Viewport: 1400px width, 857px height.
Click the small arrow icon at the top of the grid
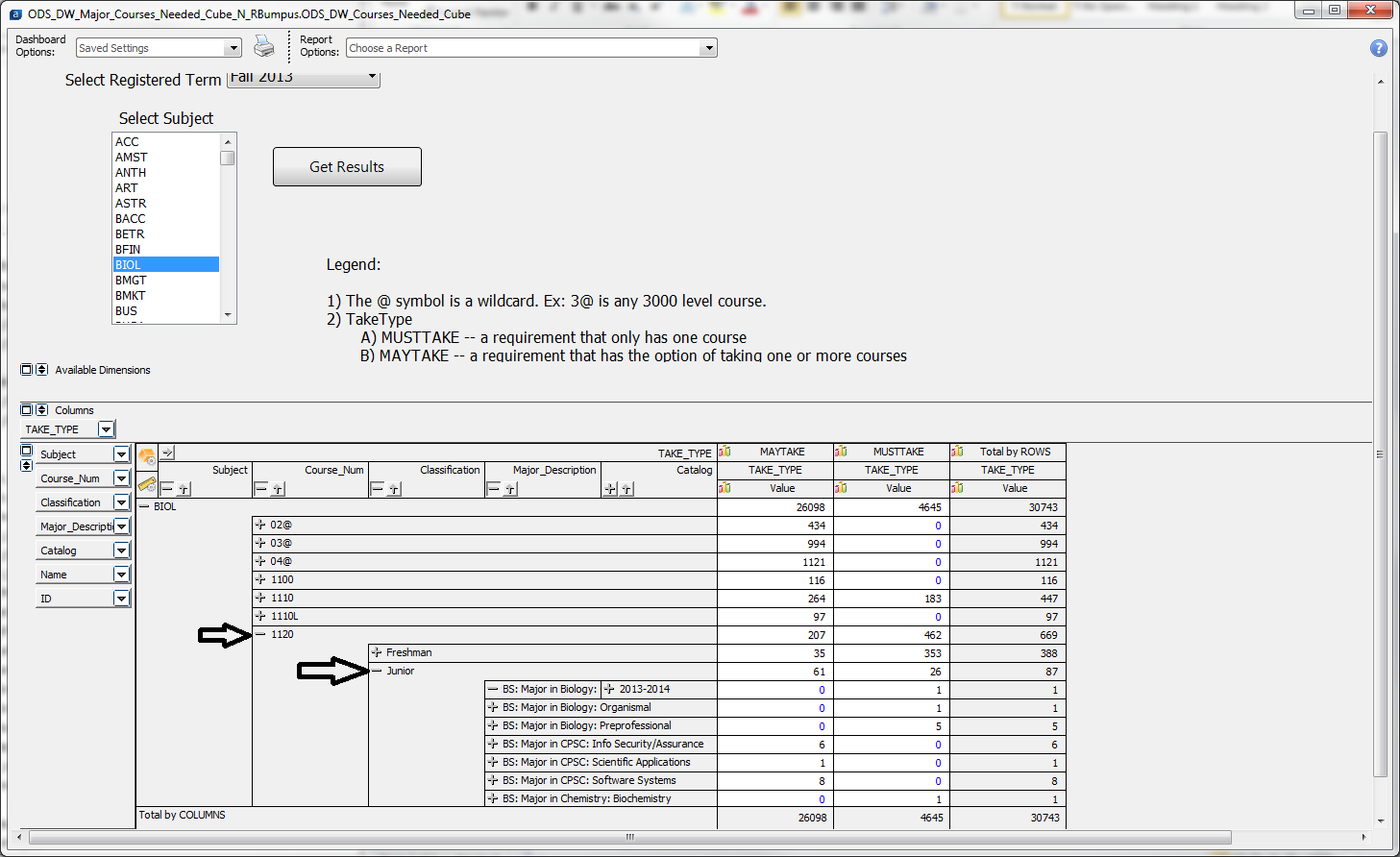(x=167, y=452)
